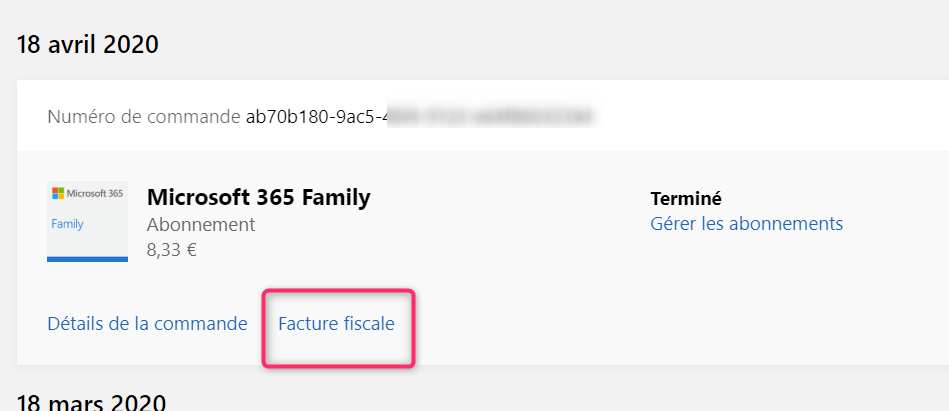Open Gérer les abonnements link
The height and width of the screenshot is (411, 949).
tap(746, 223)
